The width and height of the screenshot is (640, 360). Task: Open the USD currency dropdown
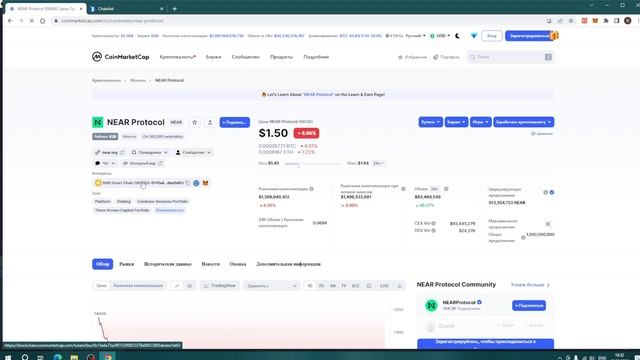point(440,36)
